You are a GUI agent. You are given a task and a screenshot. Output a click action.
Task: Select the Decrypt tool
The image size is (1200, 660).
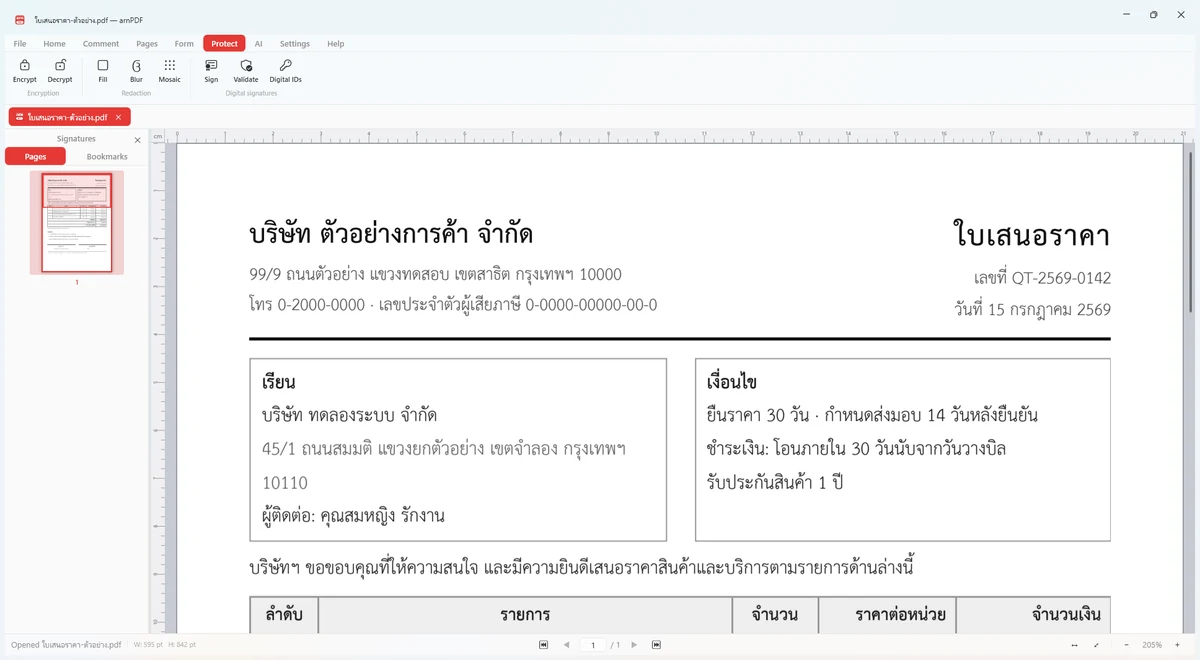60,70
